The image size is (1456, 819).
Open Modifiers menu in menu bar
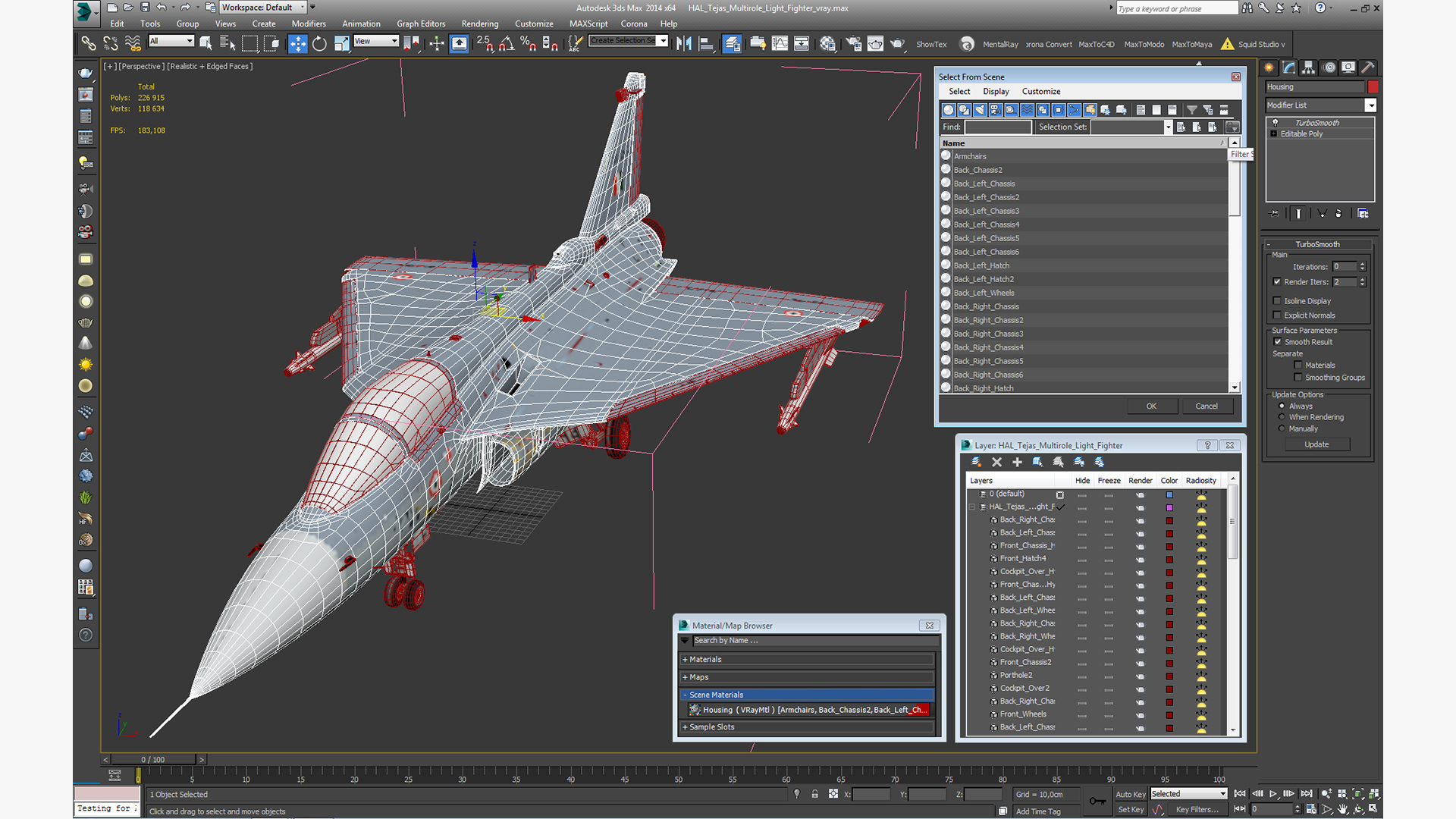[306, 23]
